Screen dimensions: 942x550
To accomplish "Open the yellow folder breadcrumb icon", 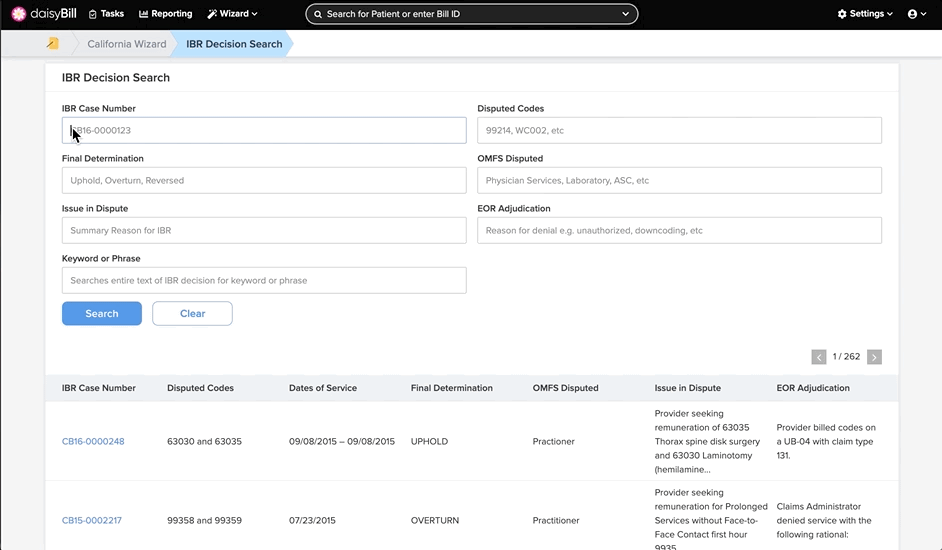I will (x=53, y=43).
